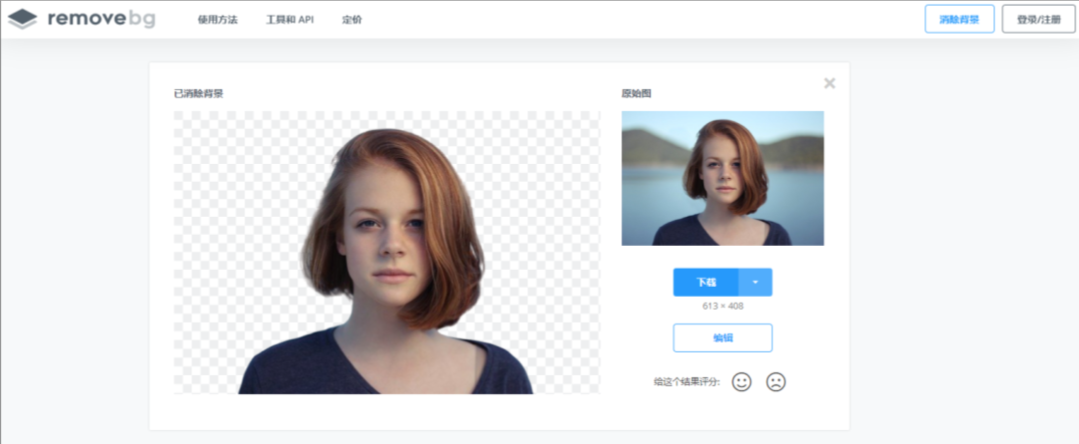The height and width of the screenshot is (444, 1079).
Task: Open the editor with the 编辑 button
Action: point(722,338)
